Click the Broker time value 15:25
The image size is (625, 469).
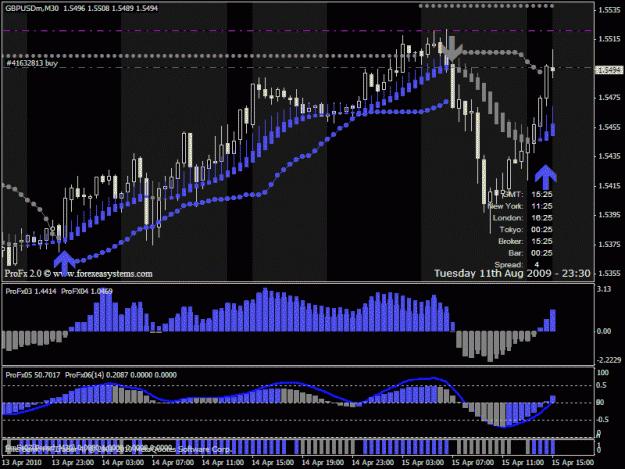pyautogui.click(x=542, y=241)
